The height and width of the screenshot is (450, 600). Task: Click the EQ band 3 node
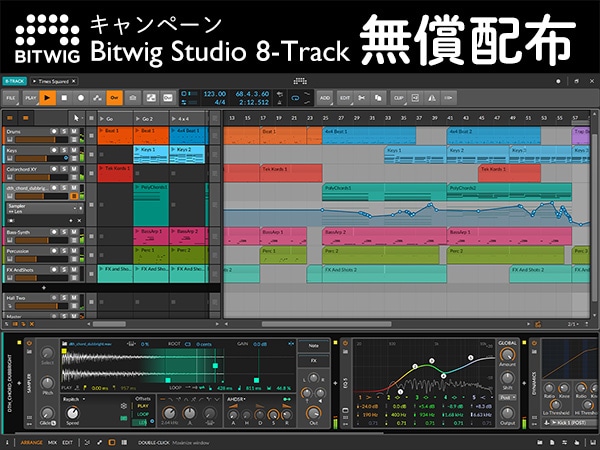tap(432, 360)
